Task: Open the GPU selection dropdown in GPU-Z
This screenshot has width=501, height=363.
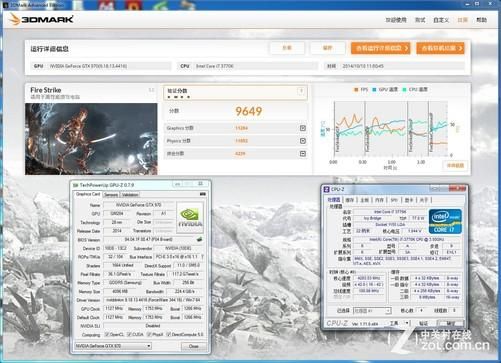Action: [x=113, y=346]
